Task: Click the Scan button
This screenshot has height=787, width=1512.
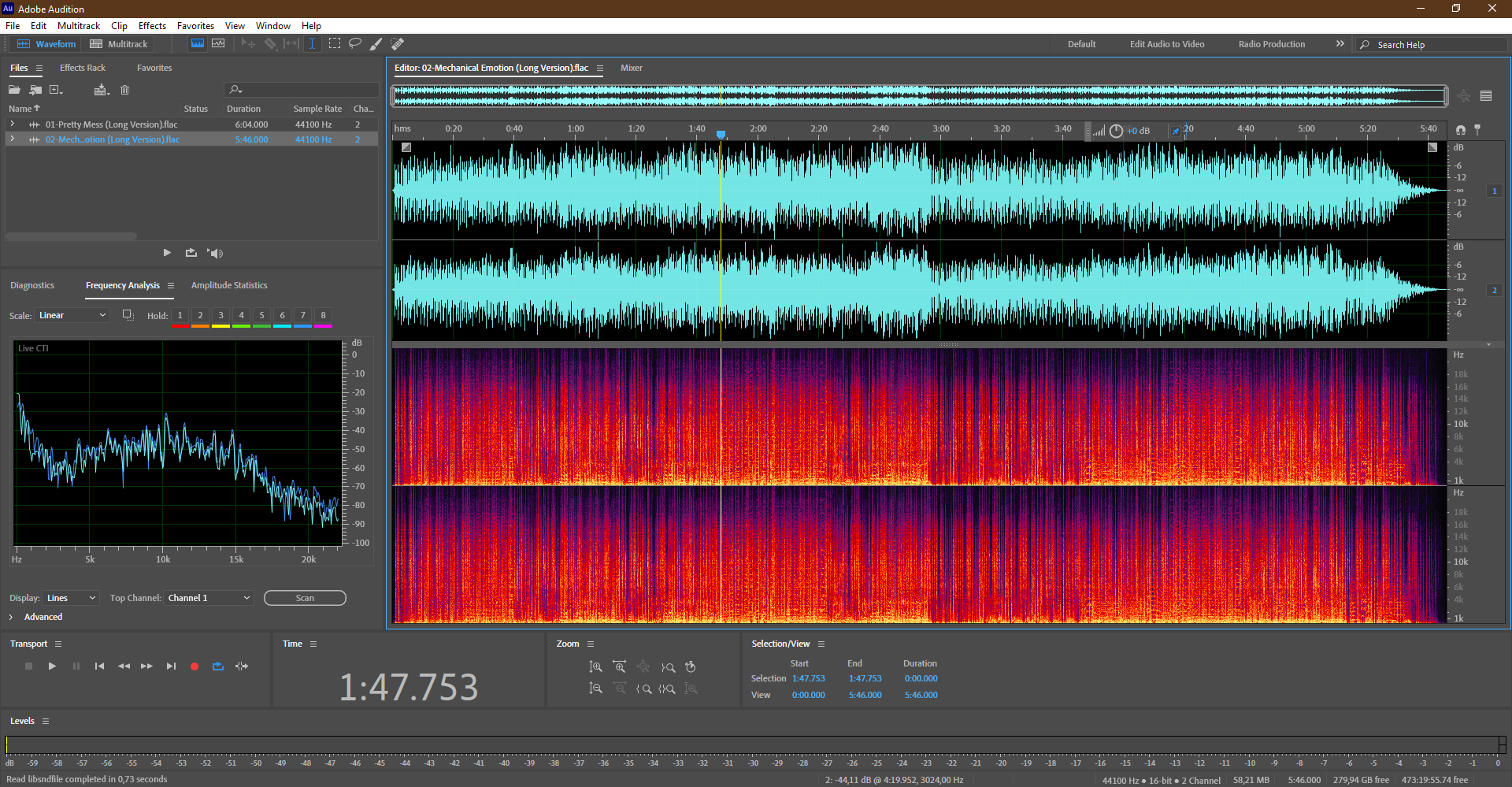Action: (x=305, y=598)
